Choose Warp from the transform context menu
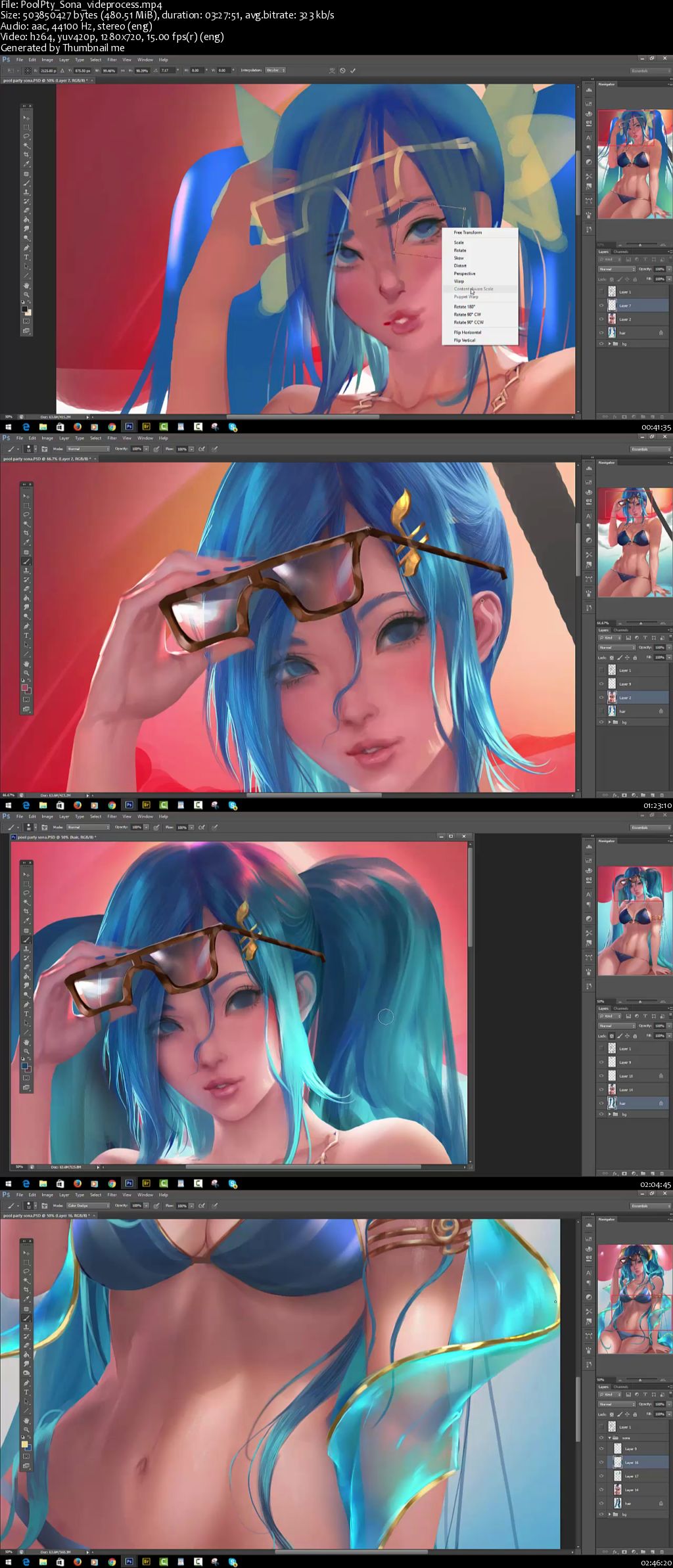 459,281
